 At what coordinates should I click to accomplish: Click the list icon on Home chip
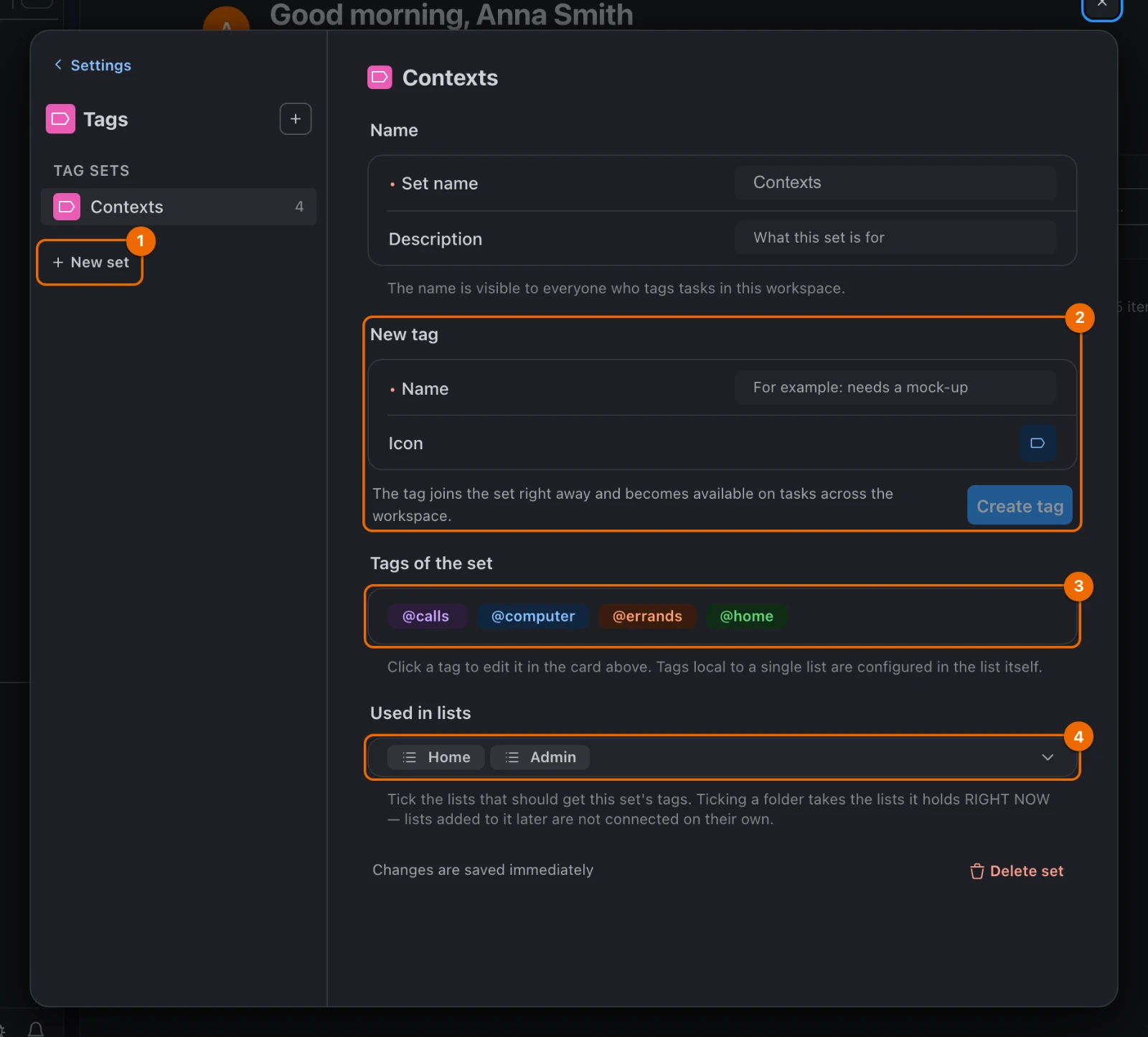tap(410, 757)
